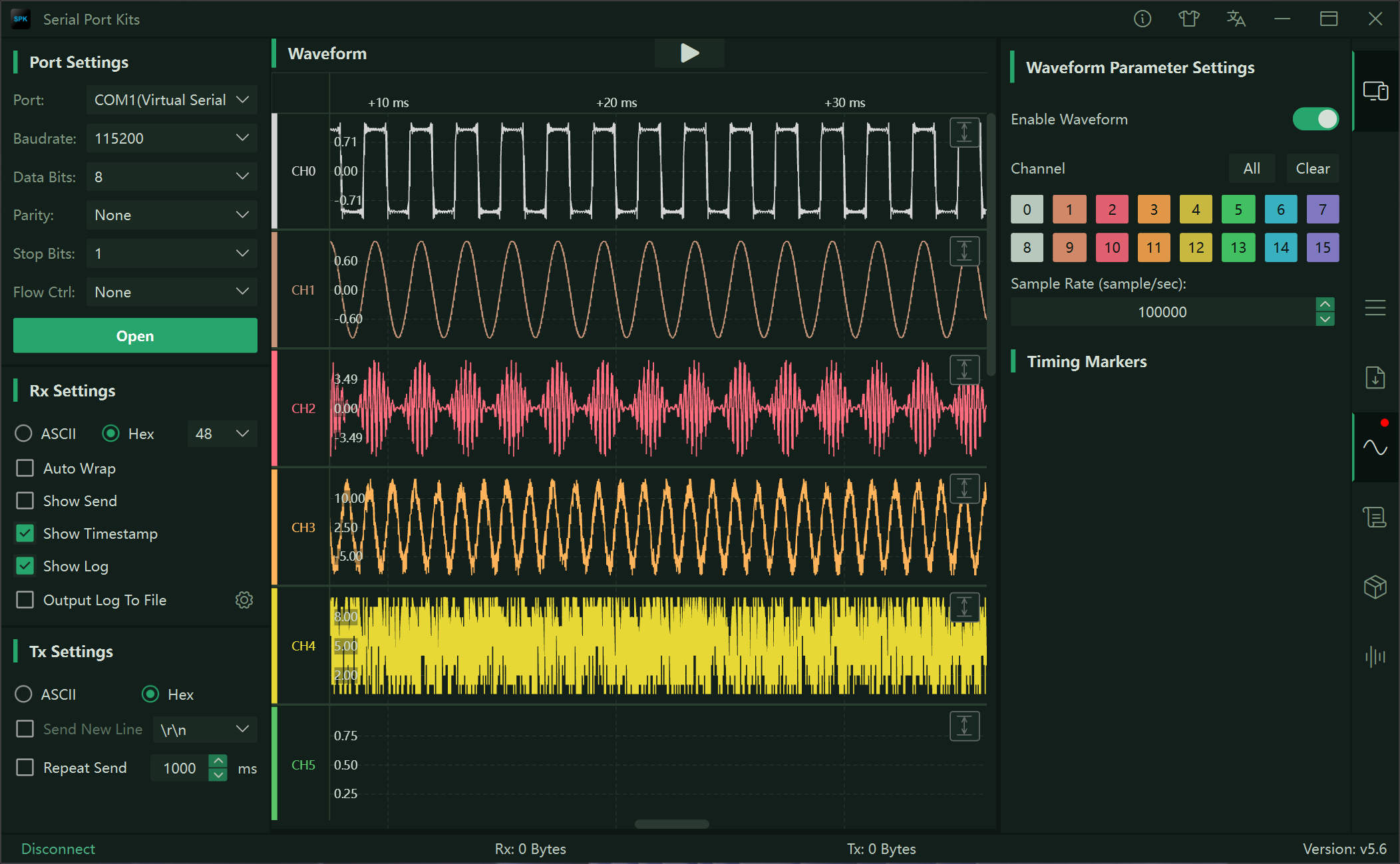Screen dimensions: 1400x864
Task: Select the waveform sine icon in sidebar
Action: click(1375, 448)
